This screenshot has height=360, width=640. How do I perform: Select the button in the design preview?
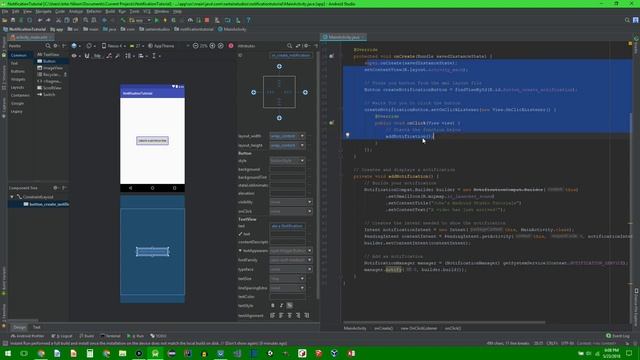(x=152, y=140)
